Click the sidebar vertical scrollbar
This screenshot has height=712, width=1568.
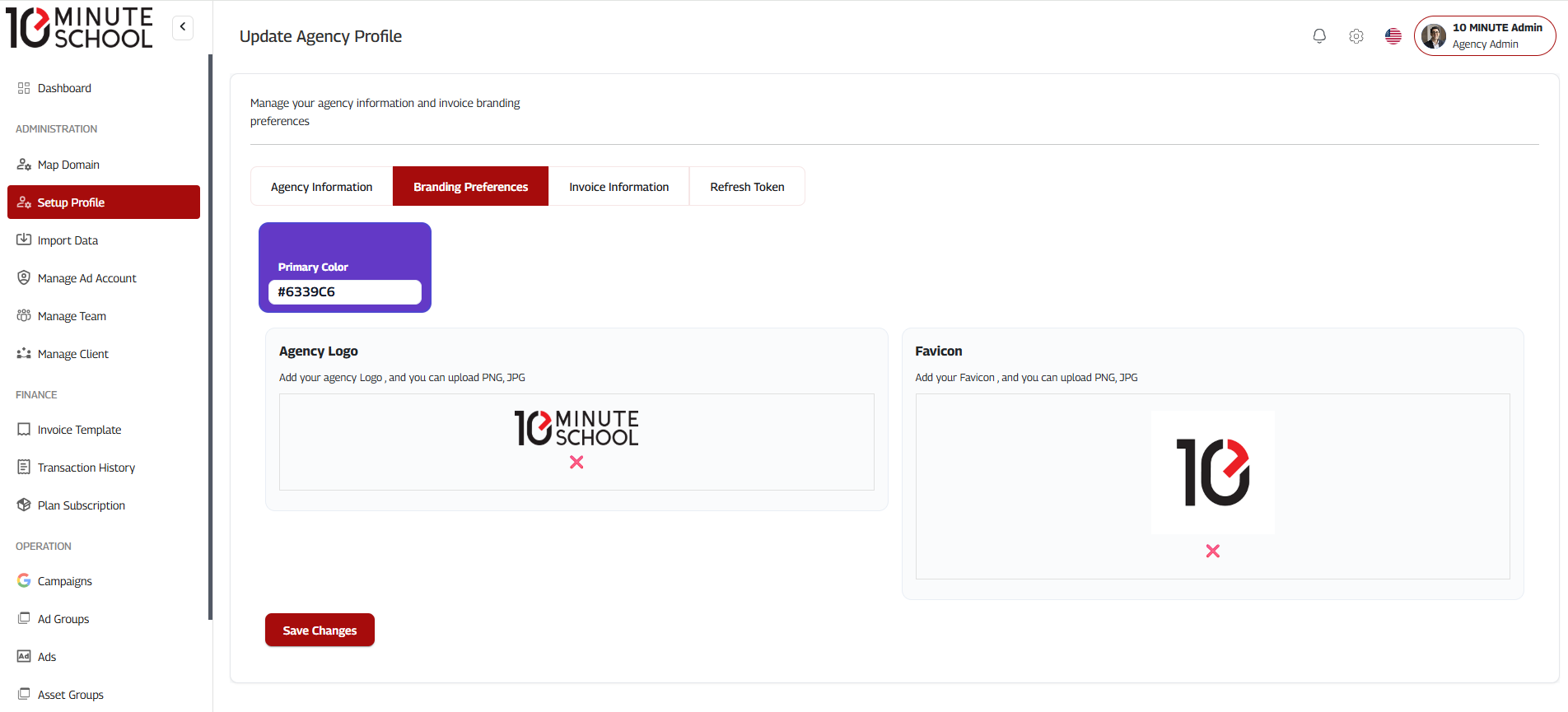[211, 337]
